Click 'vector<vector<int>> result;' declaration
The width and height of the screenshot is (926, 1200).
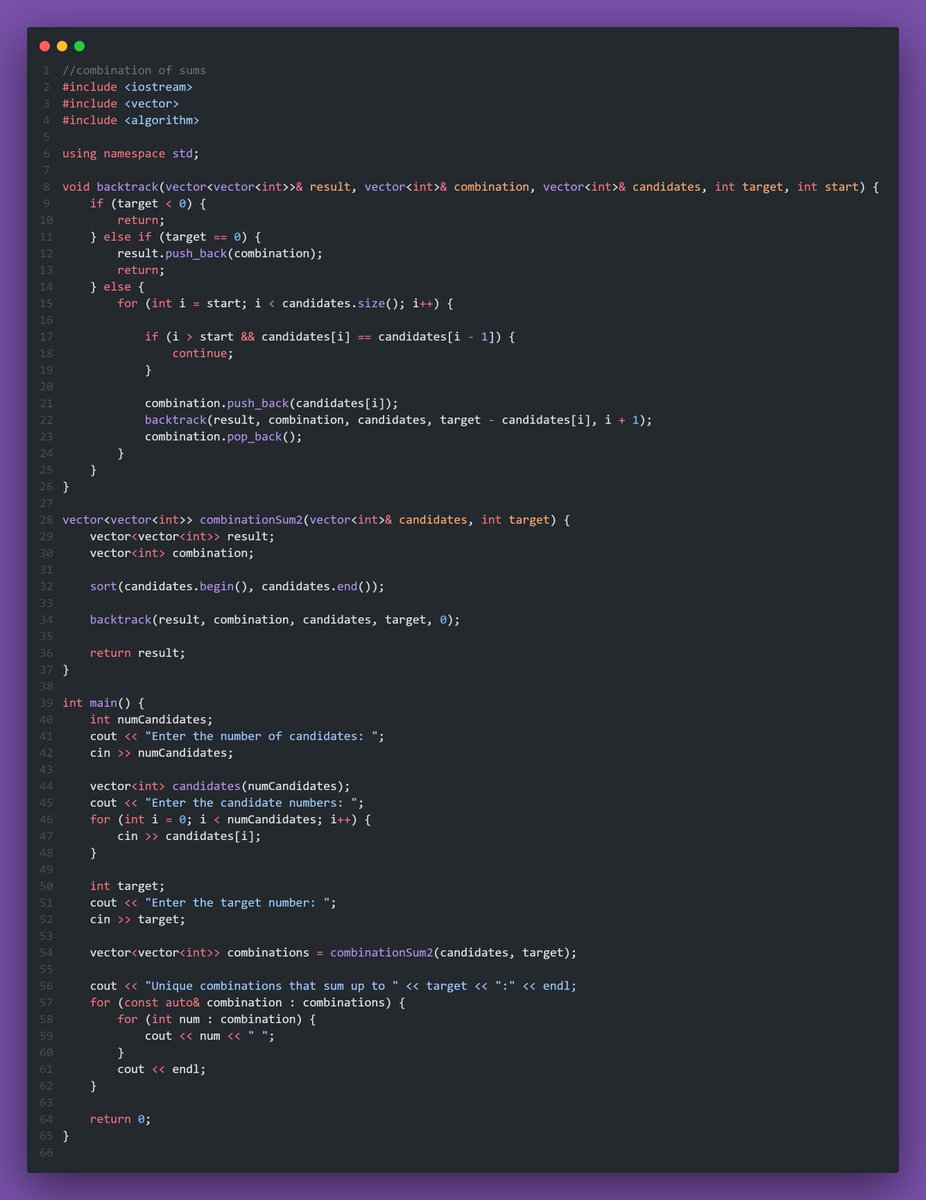pos(182,536)
